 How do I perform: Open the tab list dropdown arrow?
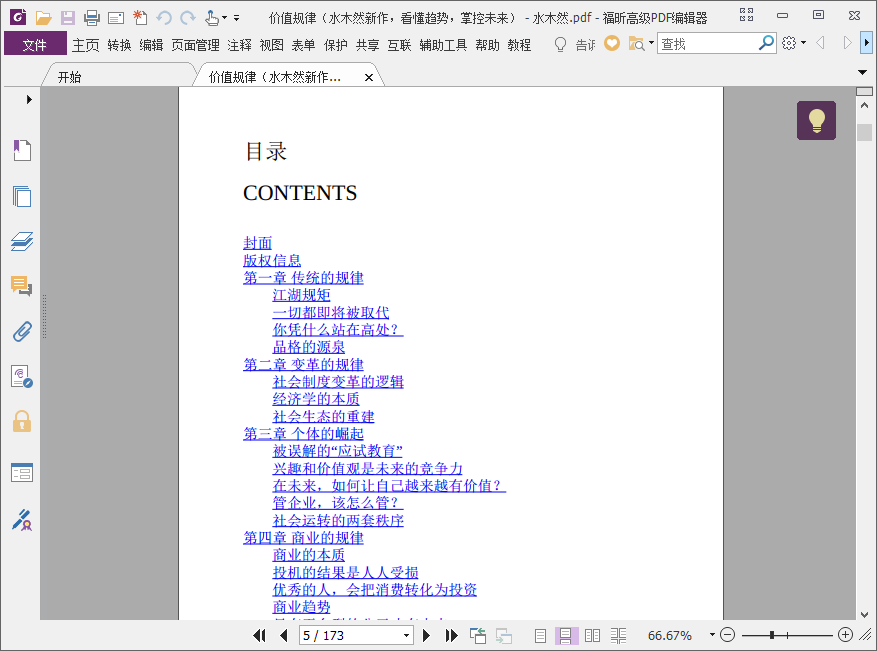tap(862, 72)
